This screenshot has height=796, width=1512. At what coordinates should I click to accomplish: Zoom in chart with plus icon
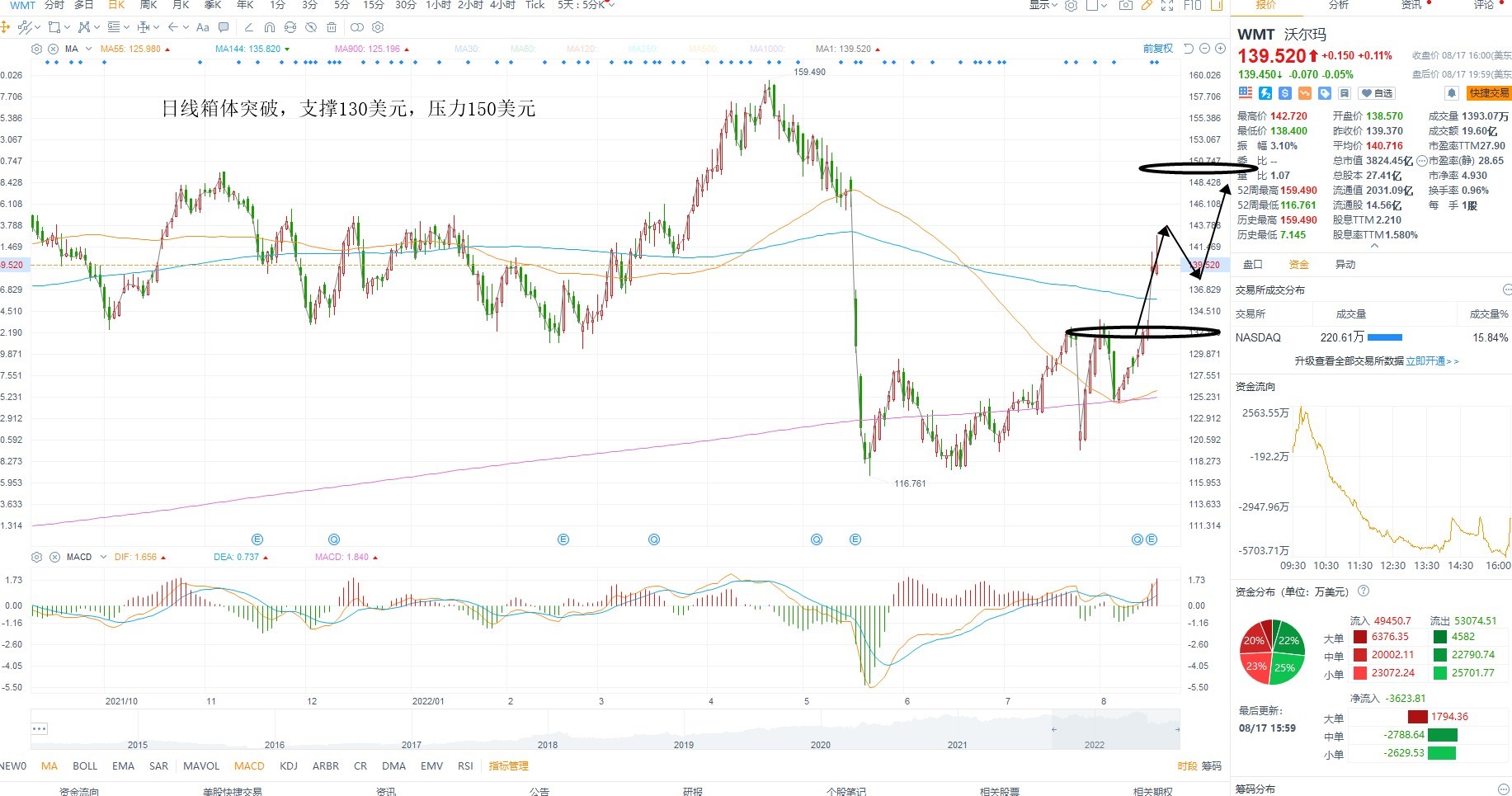1220,49
